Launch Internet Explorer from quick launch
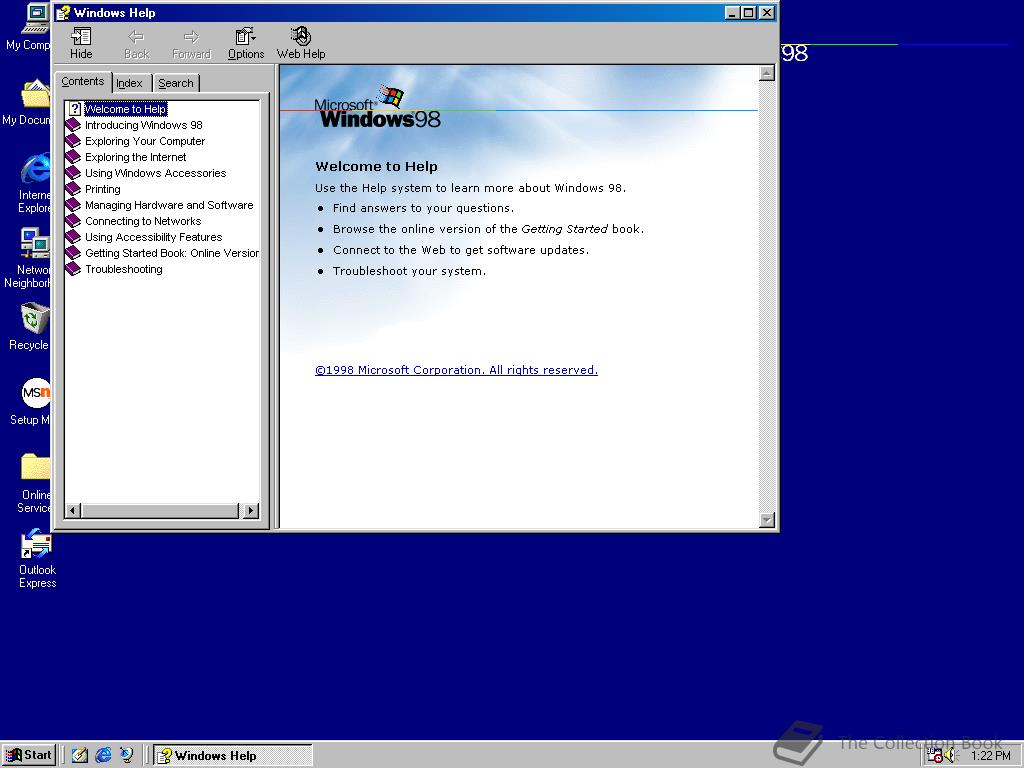 click(x=103, y=755)
